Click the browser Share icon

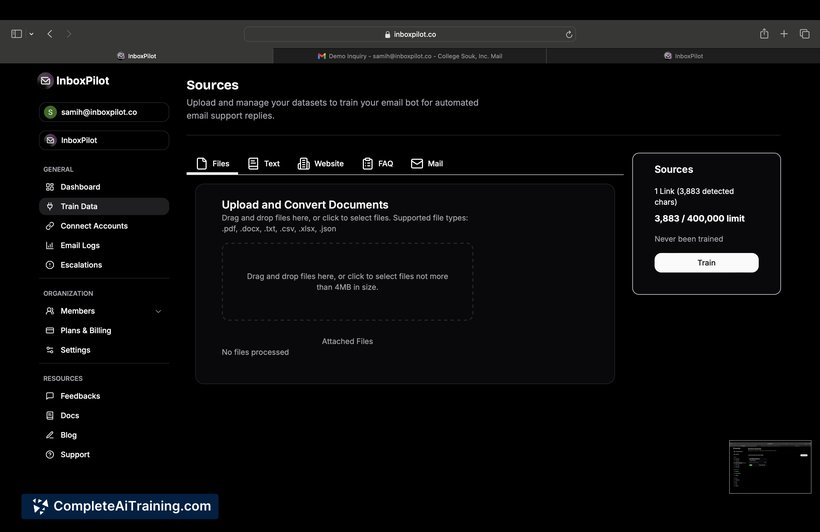click(764, 34)
